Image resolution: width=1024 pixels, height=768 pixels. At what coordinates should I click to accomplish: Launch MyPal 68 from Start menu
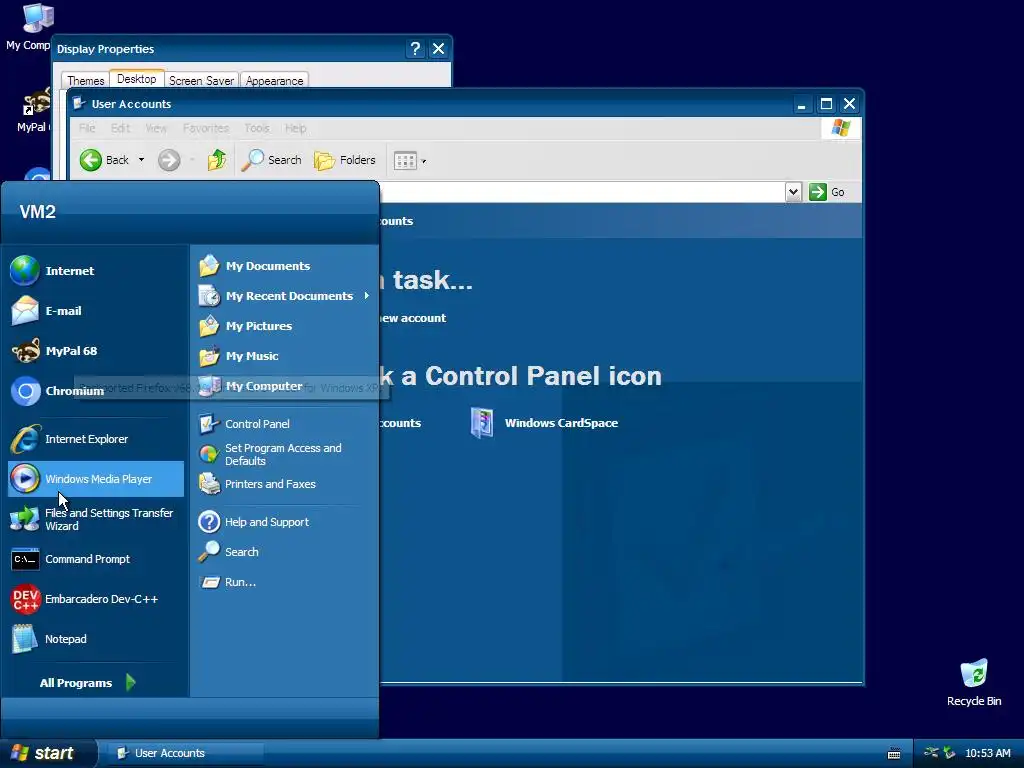tap(95, 351)
